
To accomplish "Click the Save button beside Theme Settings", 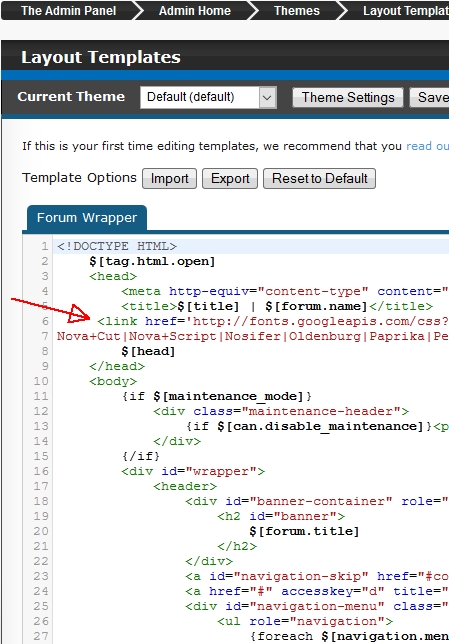I will coord(429,97).
